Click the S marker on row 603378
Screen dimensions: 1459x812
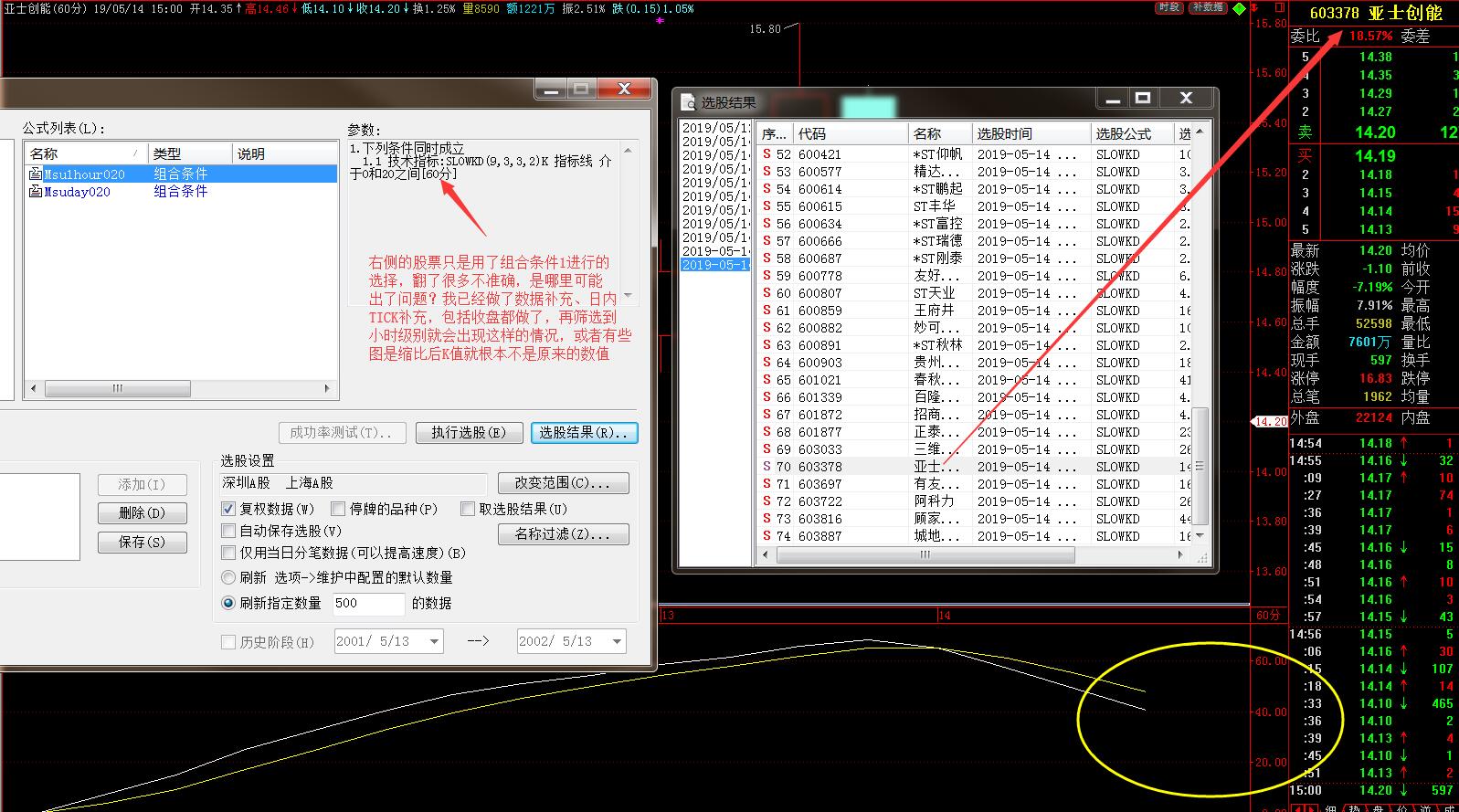click(767, 467)
